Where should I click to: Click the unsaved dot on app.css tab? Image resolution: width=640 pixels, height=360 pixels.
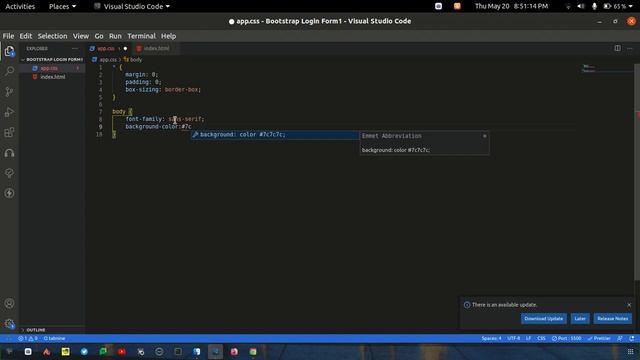[x=125, y=49]
